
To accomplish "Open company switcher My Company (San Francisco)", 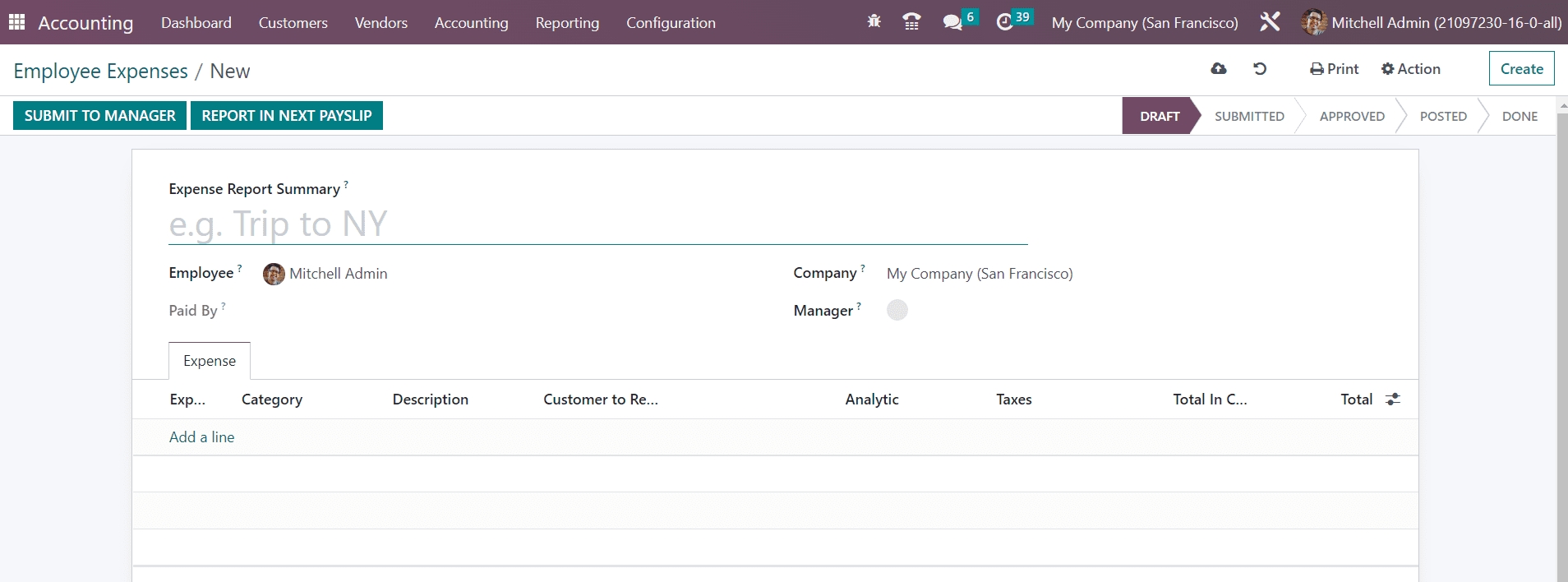I will coord(1144,23).
